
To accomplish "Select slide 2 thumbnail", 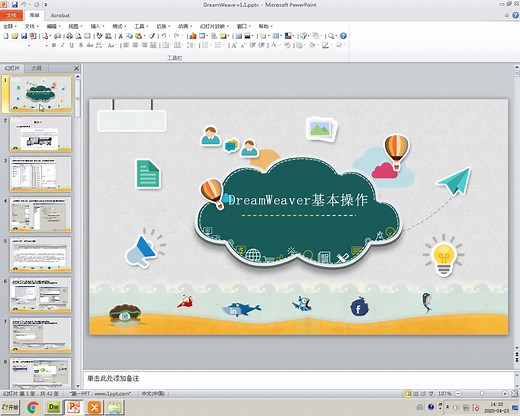I will (x=40, y=134).
